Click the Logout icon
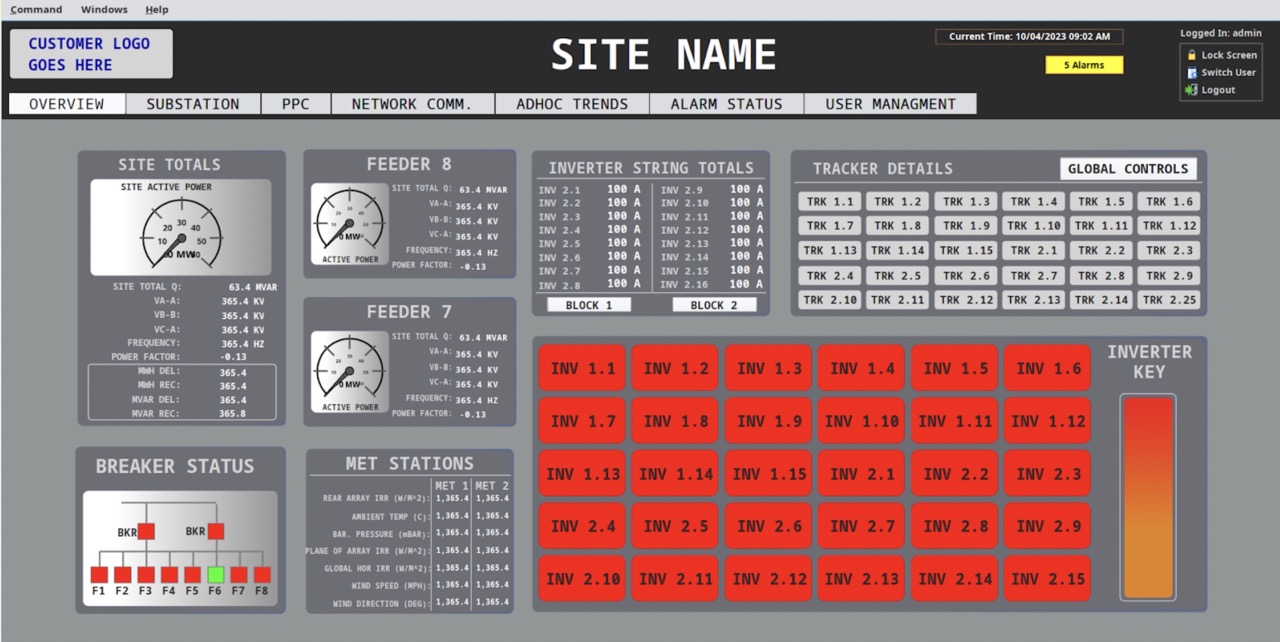Screen dimensions: 1280x642 coord(1191,90)
